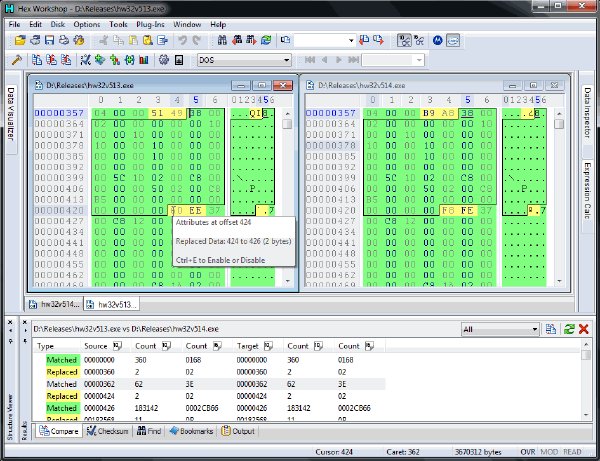Open the Expression Calc side panel
This screenshot has height=461, width=600.
(587, 191)
